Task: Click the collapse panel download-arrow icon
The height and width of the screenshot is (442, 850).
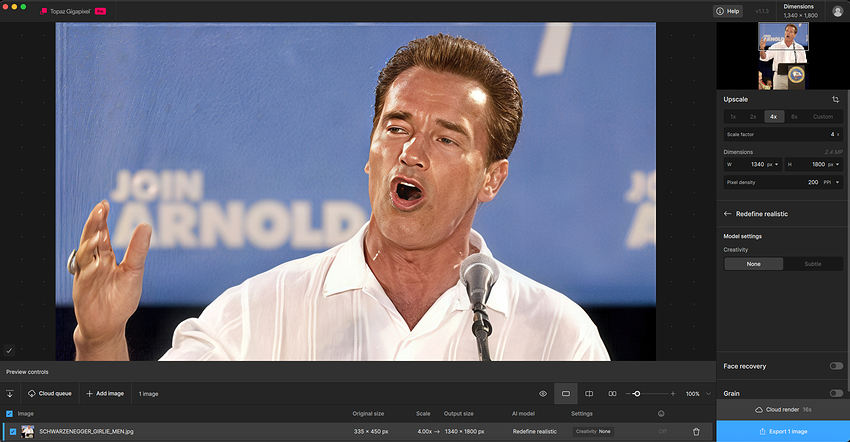Action: pyautogui.click(x=10, y=394)
